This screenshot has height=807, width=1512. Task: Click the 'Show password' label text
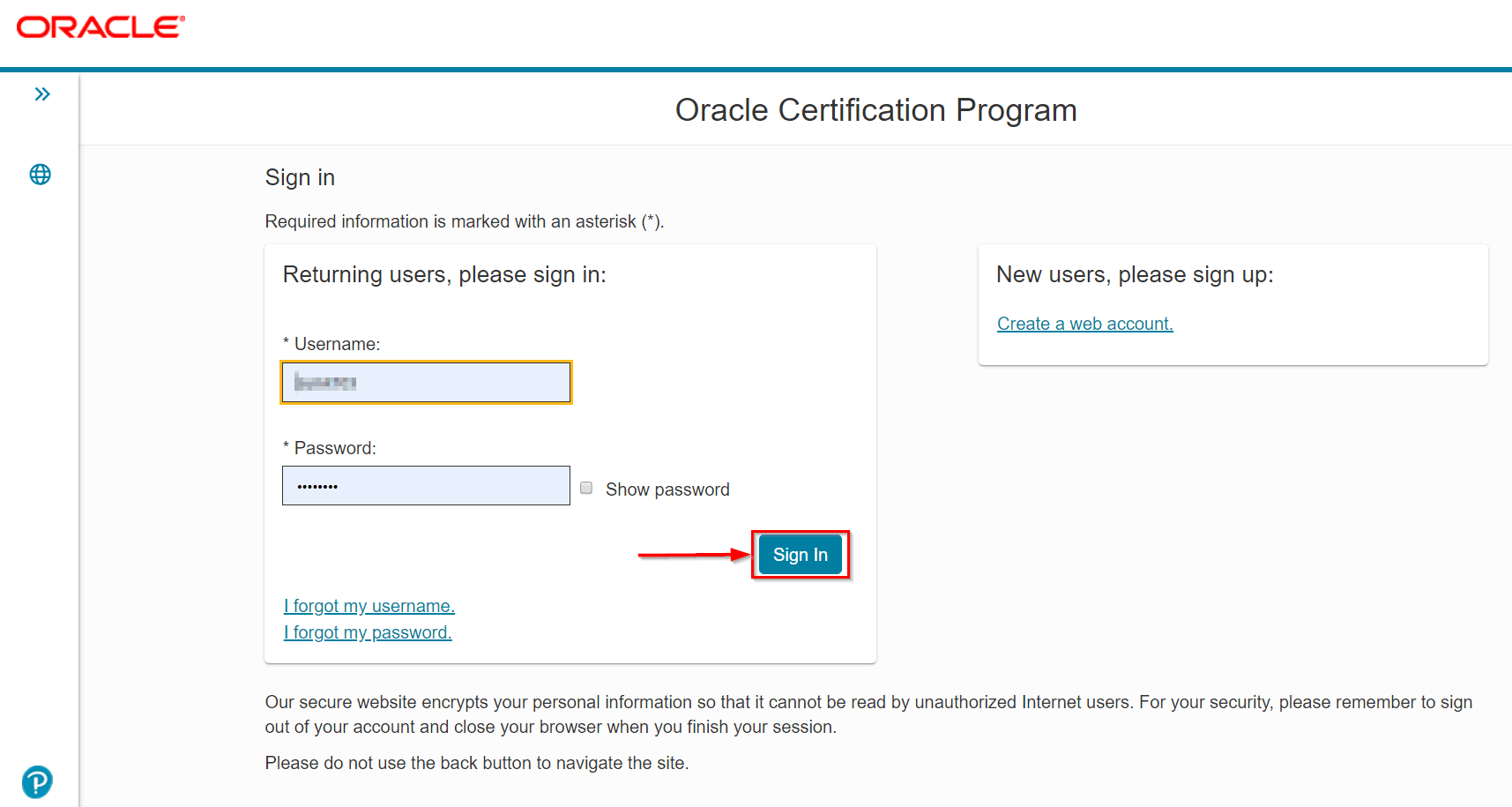point(667,489)
